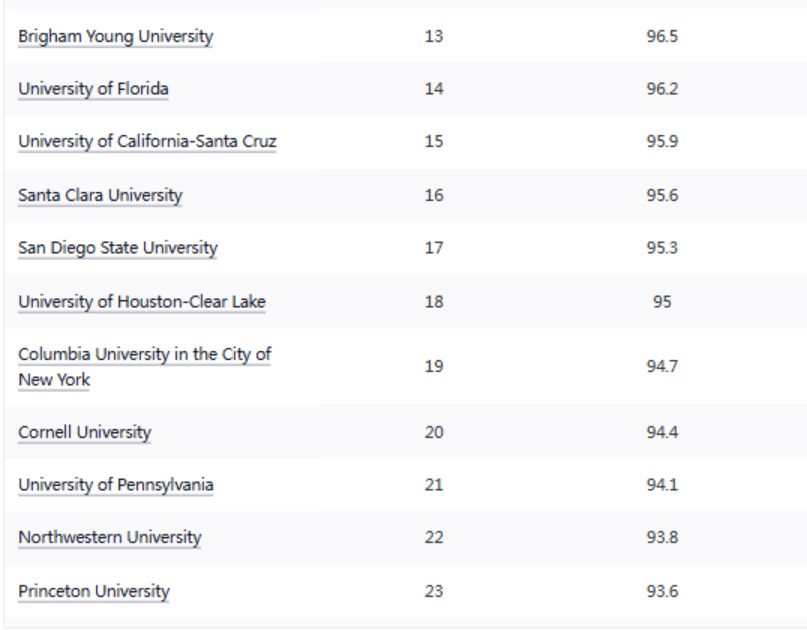The height and width of the screenshot is (630, 807).
Task: Click rank 13 in Brigham Young row
Action: click(x=434, y=37)
